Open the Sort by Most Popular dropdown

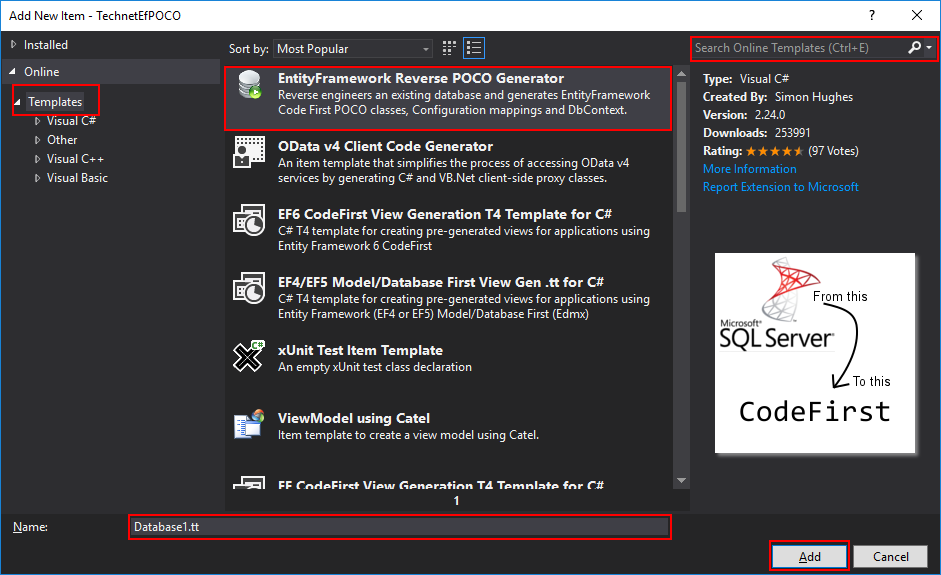353,49
